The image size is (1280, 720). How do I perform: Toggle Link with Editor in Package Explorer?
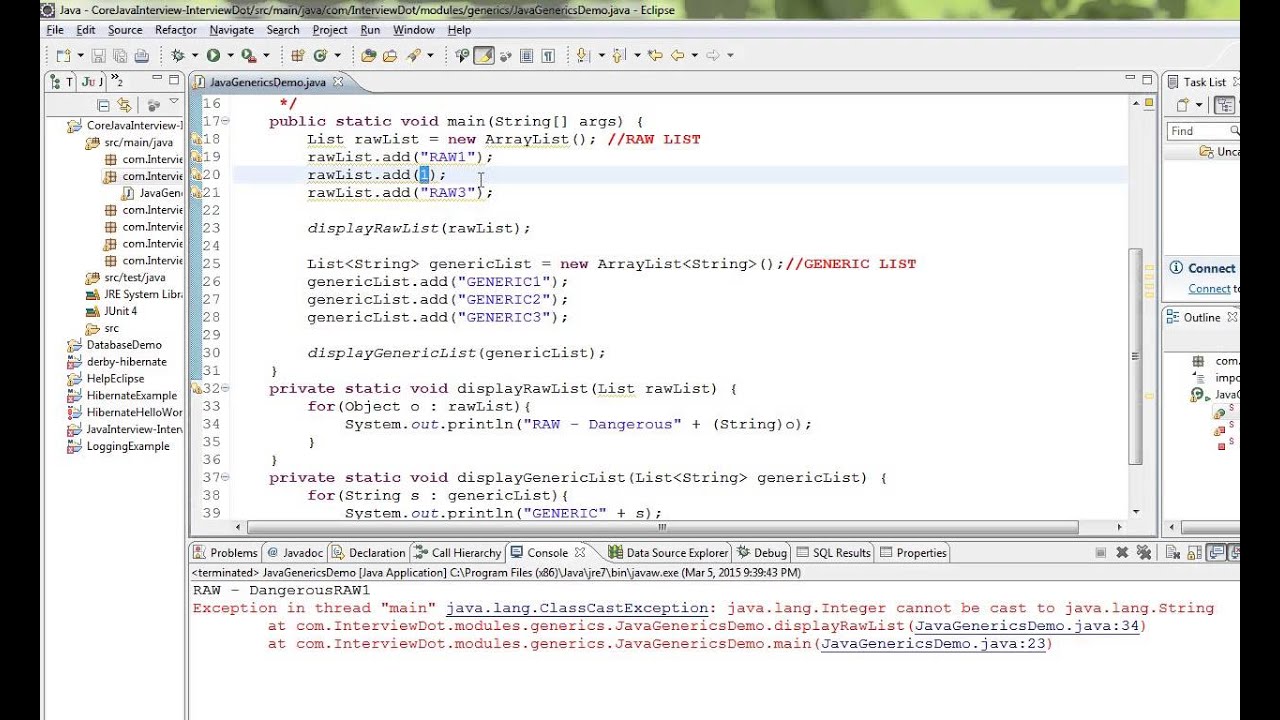124,105
